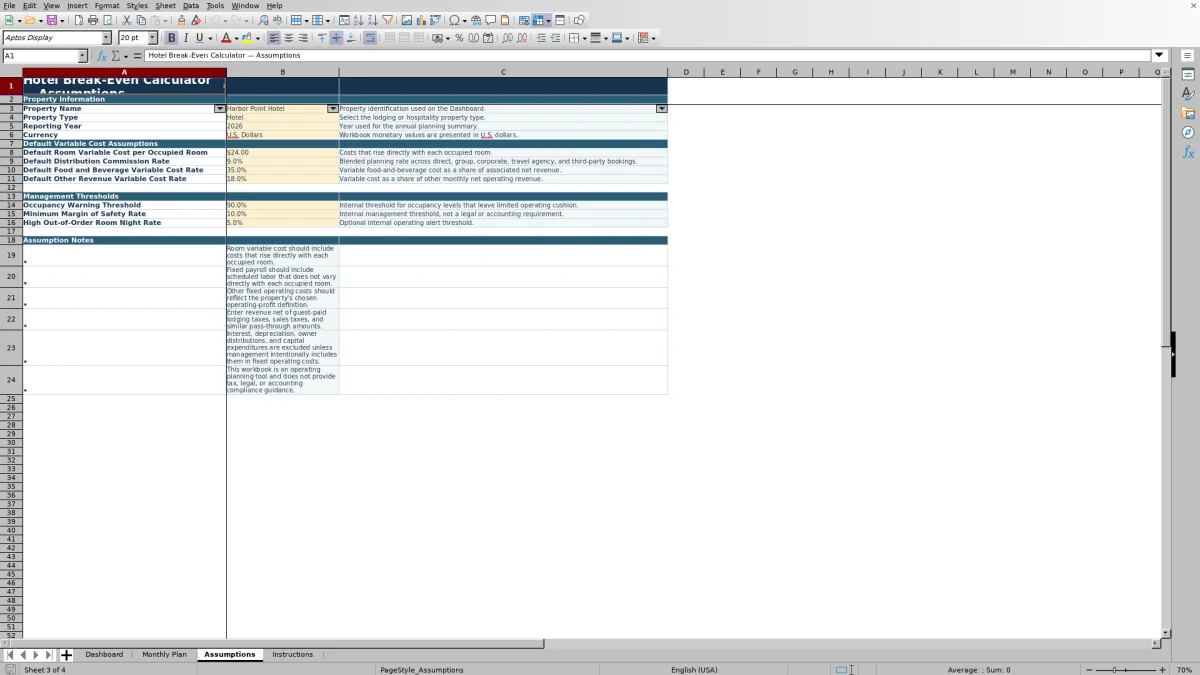This screenshot has width=1200, height=675.
Task: Toggle Freeze Rows and Columns button
Action: pos(540,20)
